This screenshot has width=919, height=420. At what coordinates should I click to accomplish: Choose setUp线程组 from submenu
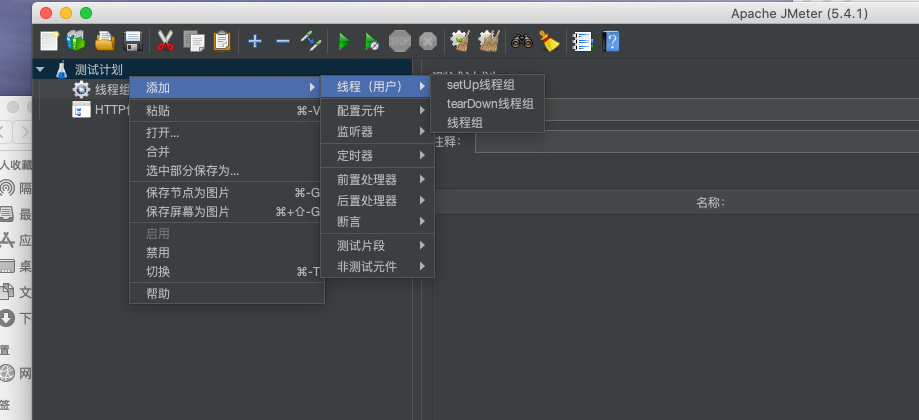(x=487, y=85)
